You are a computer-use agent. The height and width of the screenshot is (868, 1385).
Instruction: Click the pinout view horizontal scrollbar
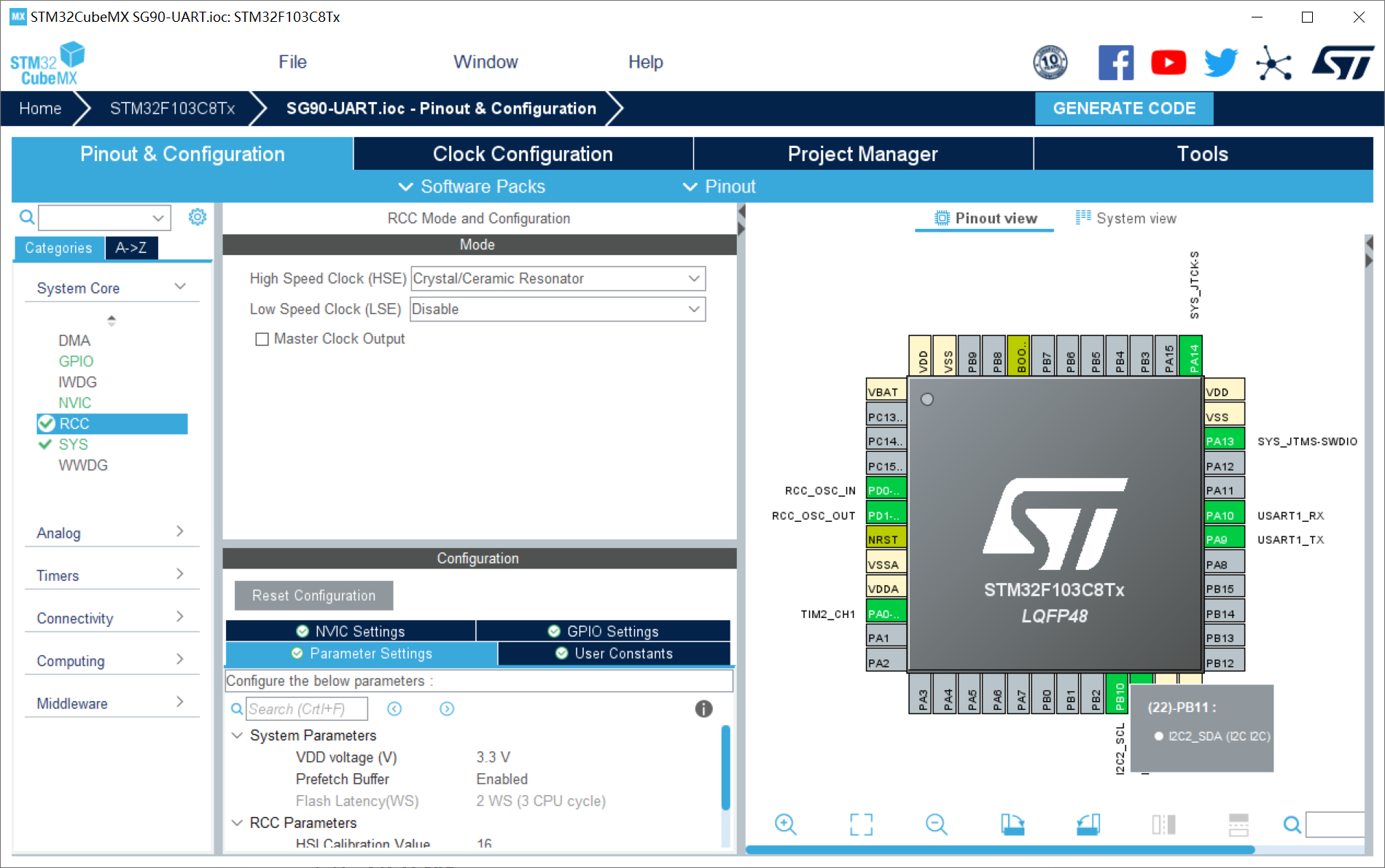[x=999, y=850]
